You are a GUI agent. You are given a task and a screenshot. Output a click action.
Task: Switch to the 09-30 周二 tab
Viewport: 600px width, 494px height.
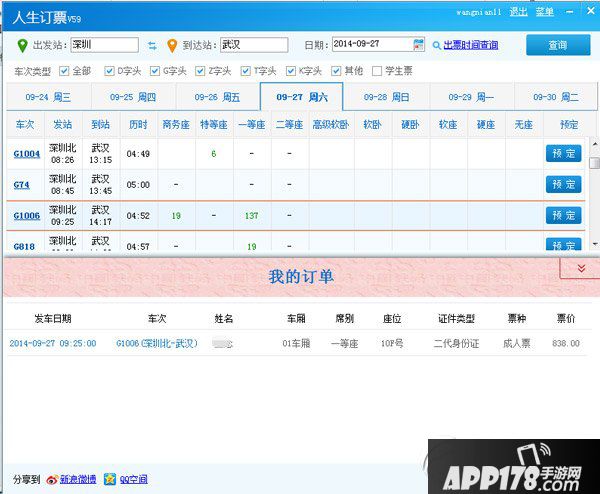click(556, 97)
